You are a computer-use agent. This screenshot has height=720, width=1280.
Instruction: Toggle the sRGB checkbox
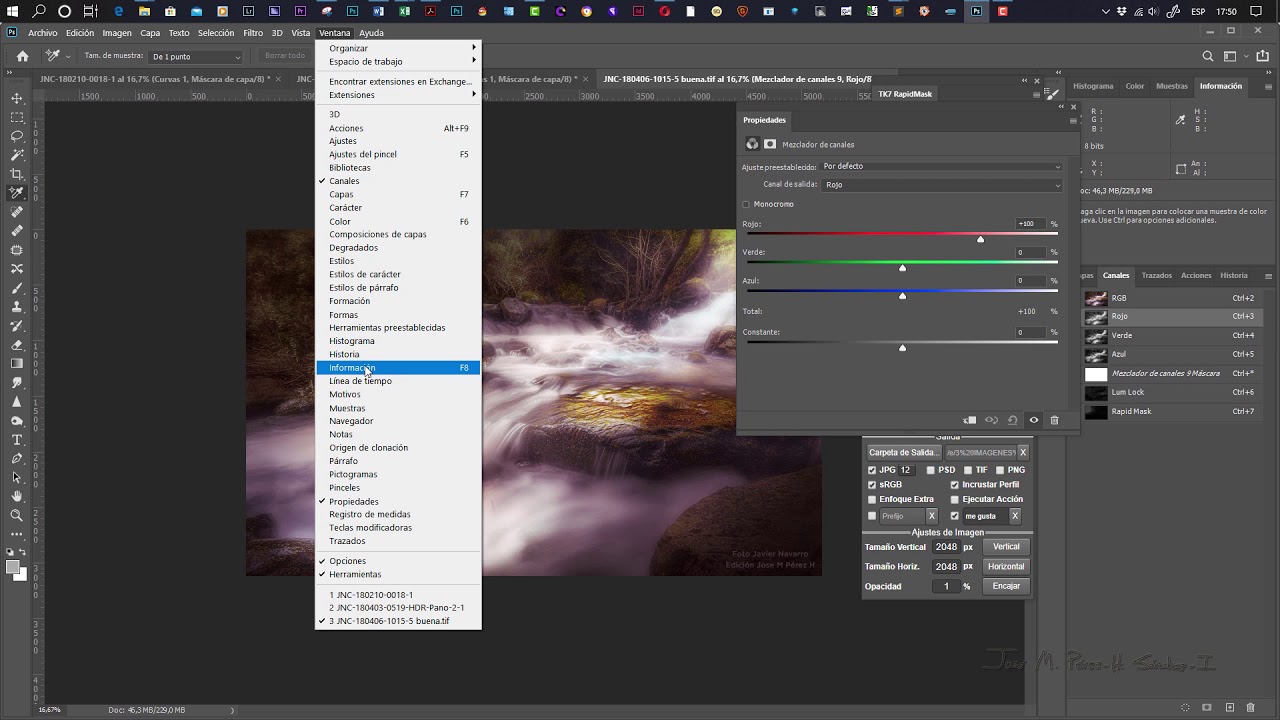point(872,485)
